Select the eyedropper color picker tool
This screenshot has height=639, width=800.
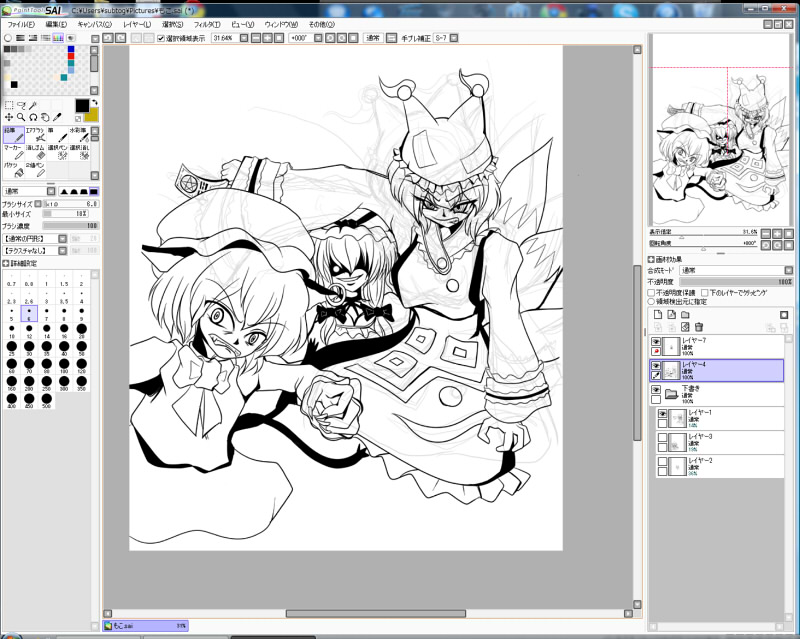(57, 117)
